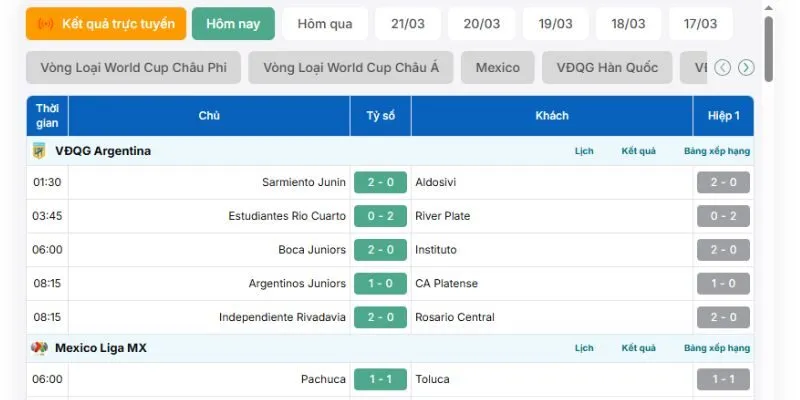Click the Argentina league crest icon
Screen dimensions: 800x400
tap(40, 151)
